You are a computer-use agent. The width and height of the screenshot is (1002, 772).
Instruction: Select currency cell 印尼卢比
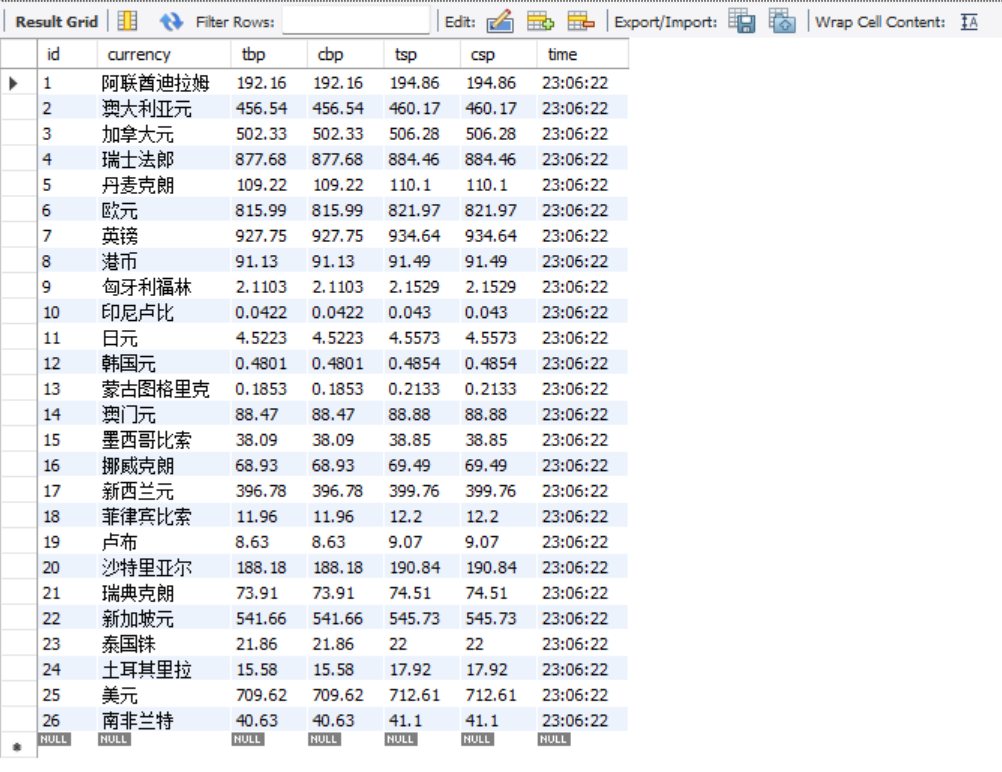[x=164, y=313]
